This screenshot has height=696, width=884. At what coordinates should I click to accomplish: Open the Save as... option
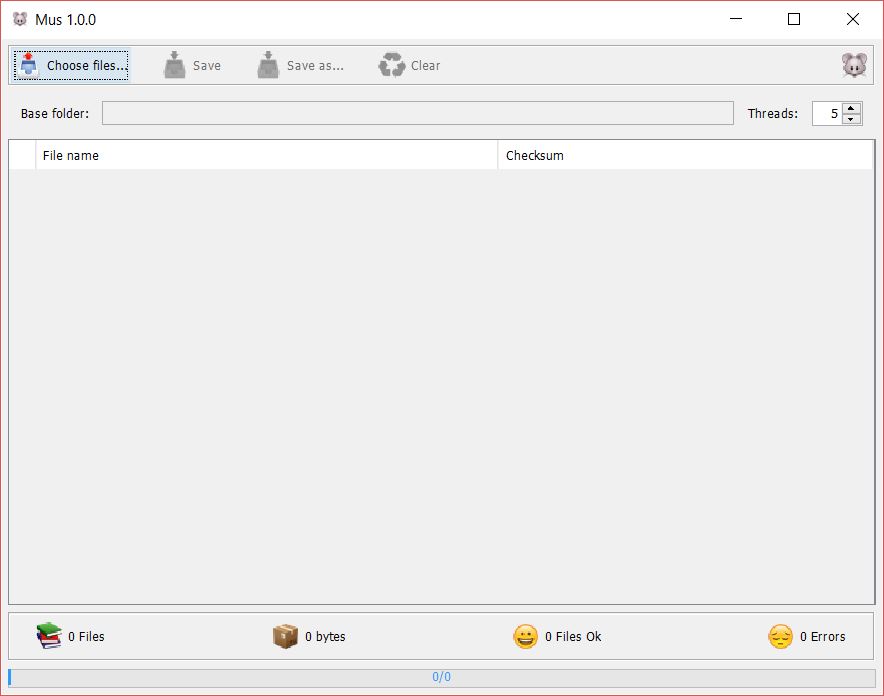300,65
